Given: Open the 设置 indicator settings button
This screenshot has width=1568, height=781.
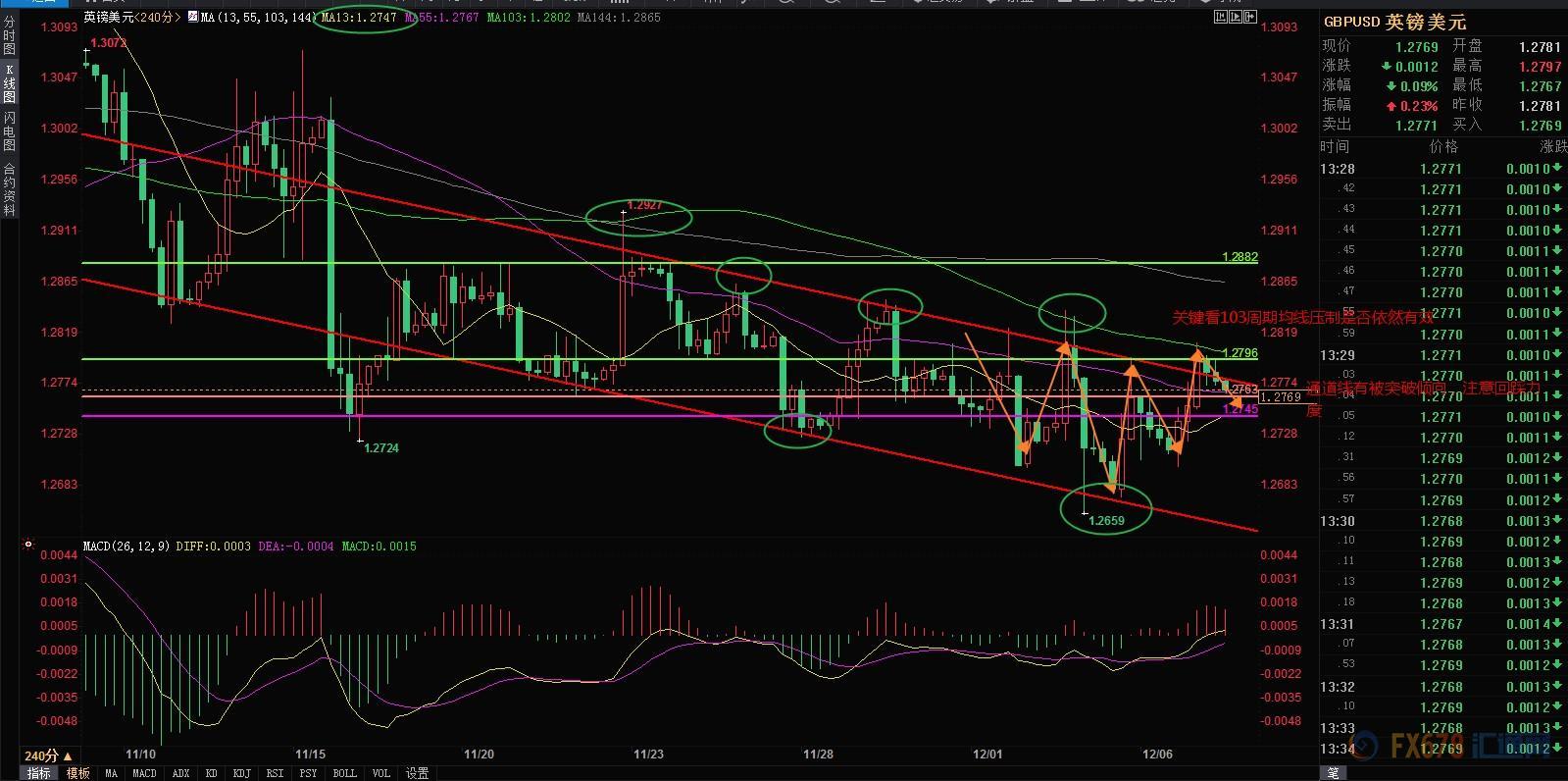Looking at the screenshot, I should coord(417,773).
